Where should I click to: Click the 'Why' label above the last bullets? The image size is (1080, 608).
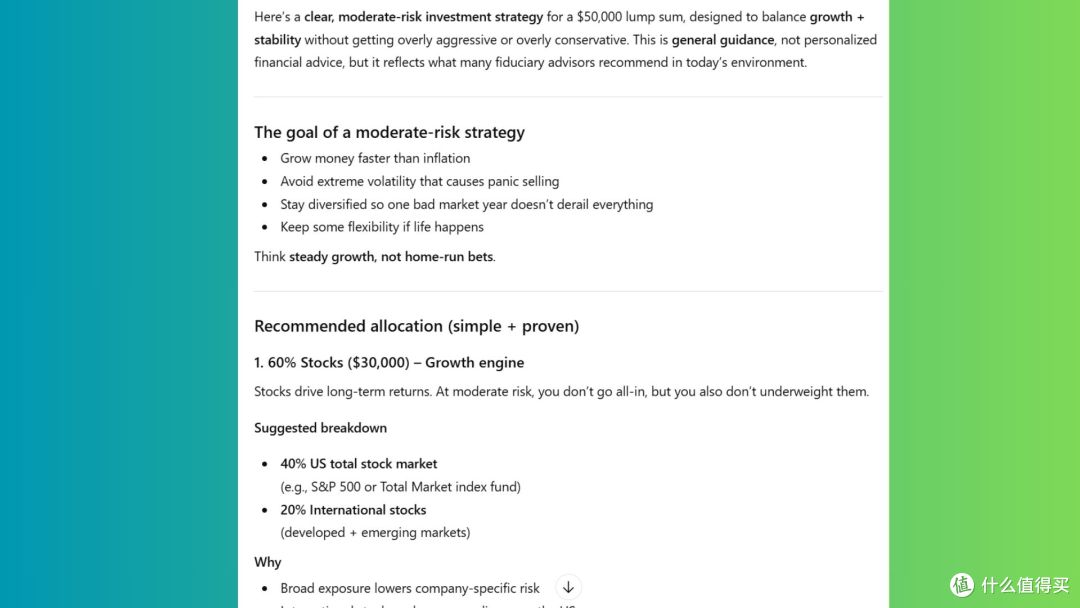coord(267,563)
